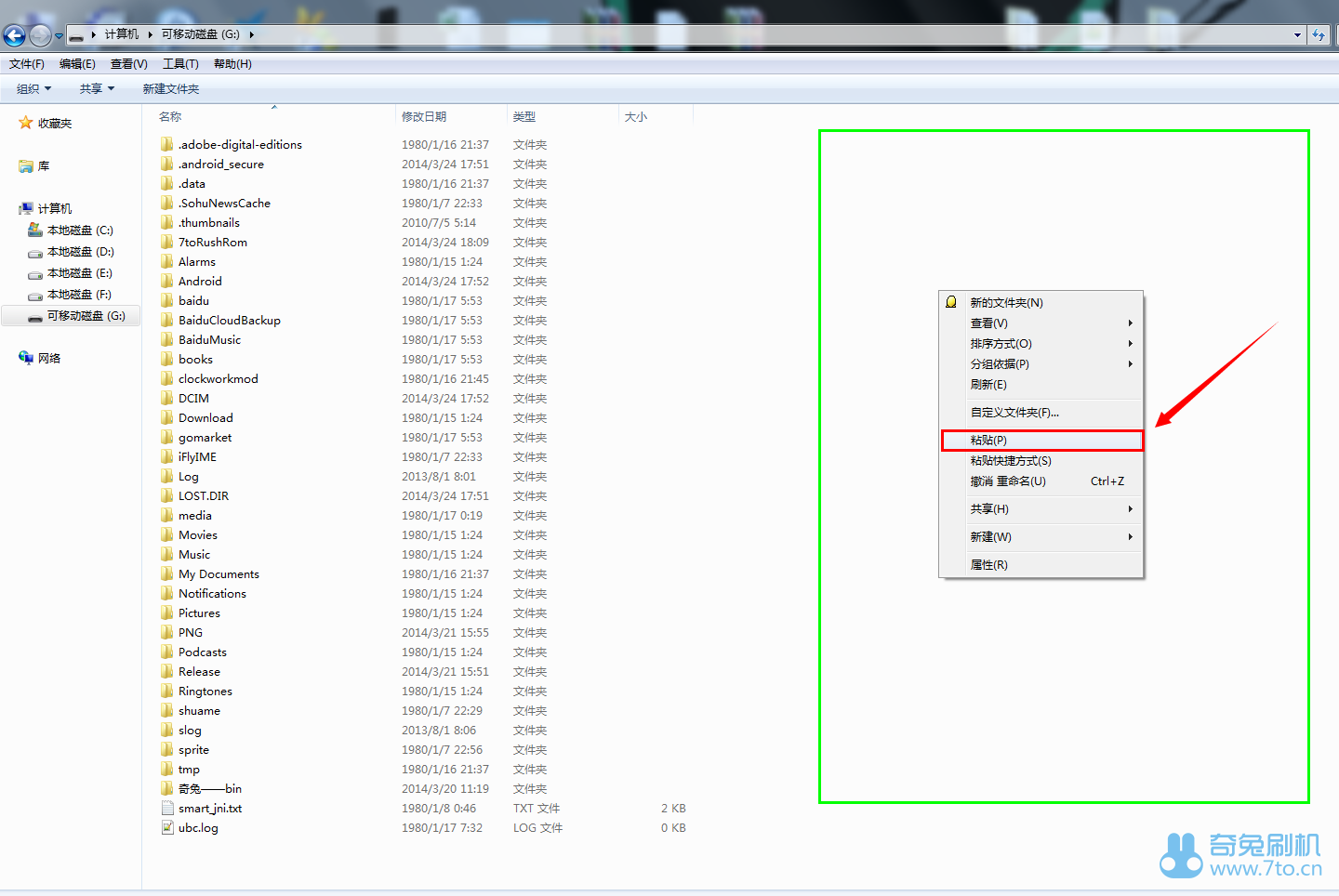Image resolution: width=1339 pixels, height=896 pixels.
Task: Click 计算机 in the address breadcrumb
Action: coord(122,34)
